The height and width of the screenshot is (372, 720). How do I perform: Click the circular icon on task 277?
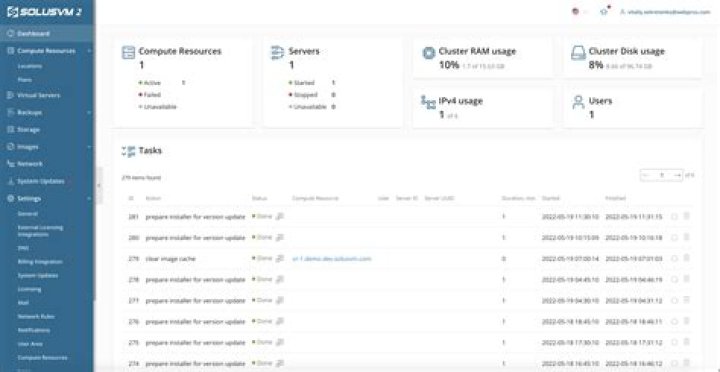pos(674,300)
